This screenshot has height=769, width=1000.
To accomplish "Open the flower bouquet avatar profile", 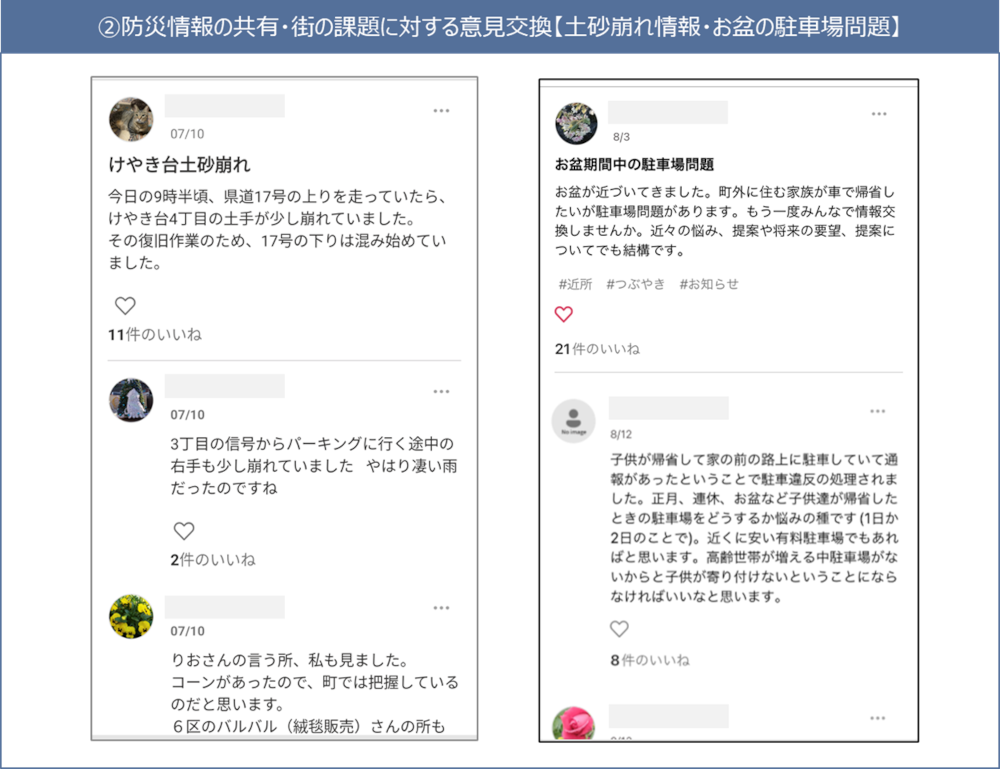I will coord(576,123).
